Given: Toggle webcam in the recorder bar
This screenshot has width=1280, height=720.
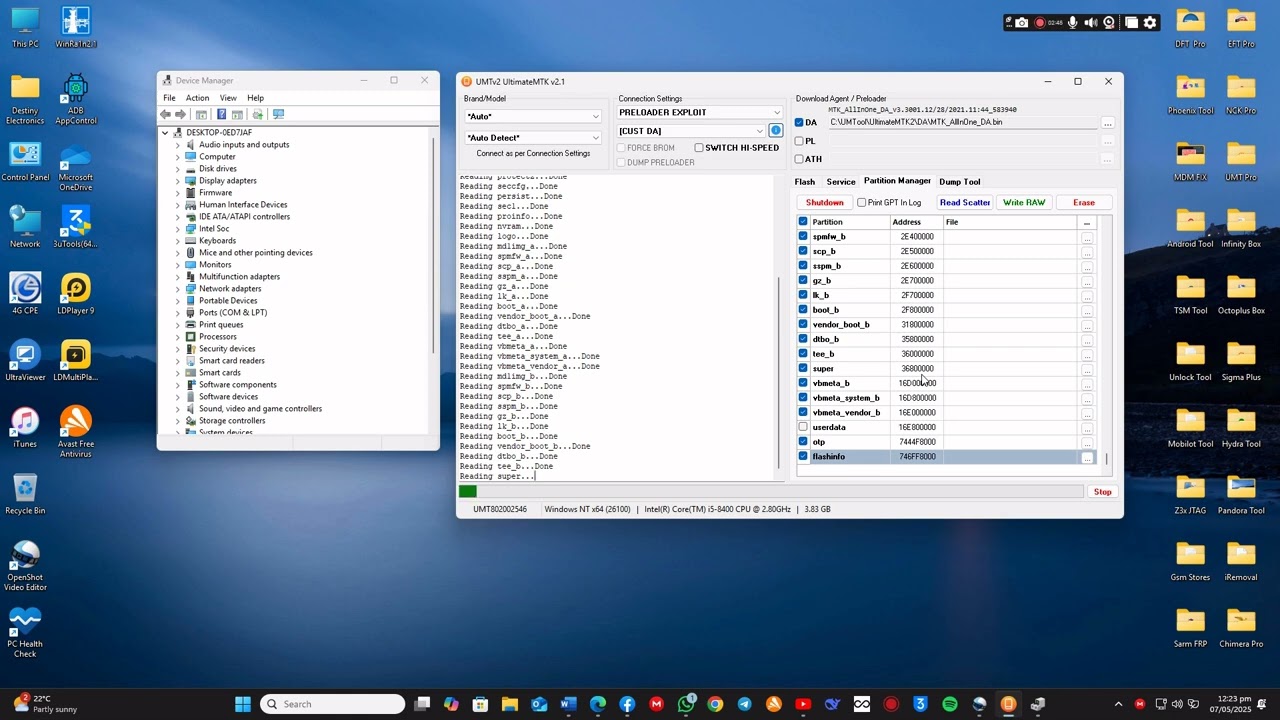Looking at the screenshot, I should (1109, 22).
